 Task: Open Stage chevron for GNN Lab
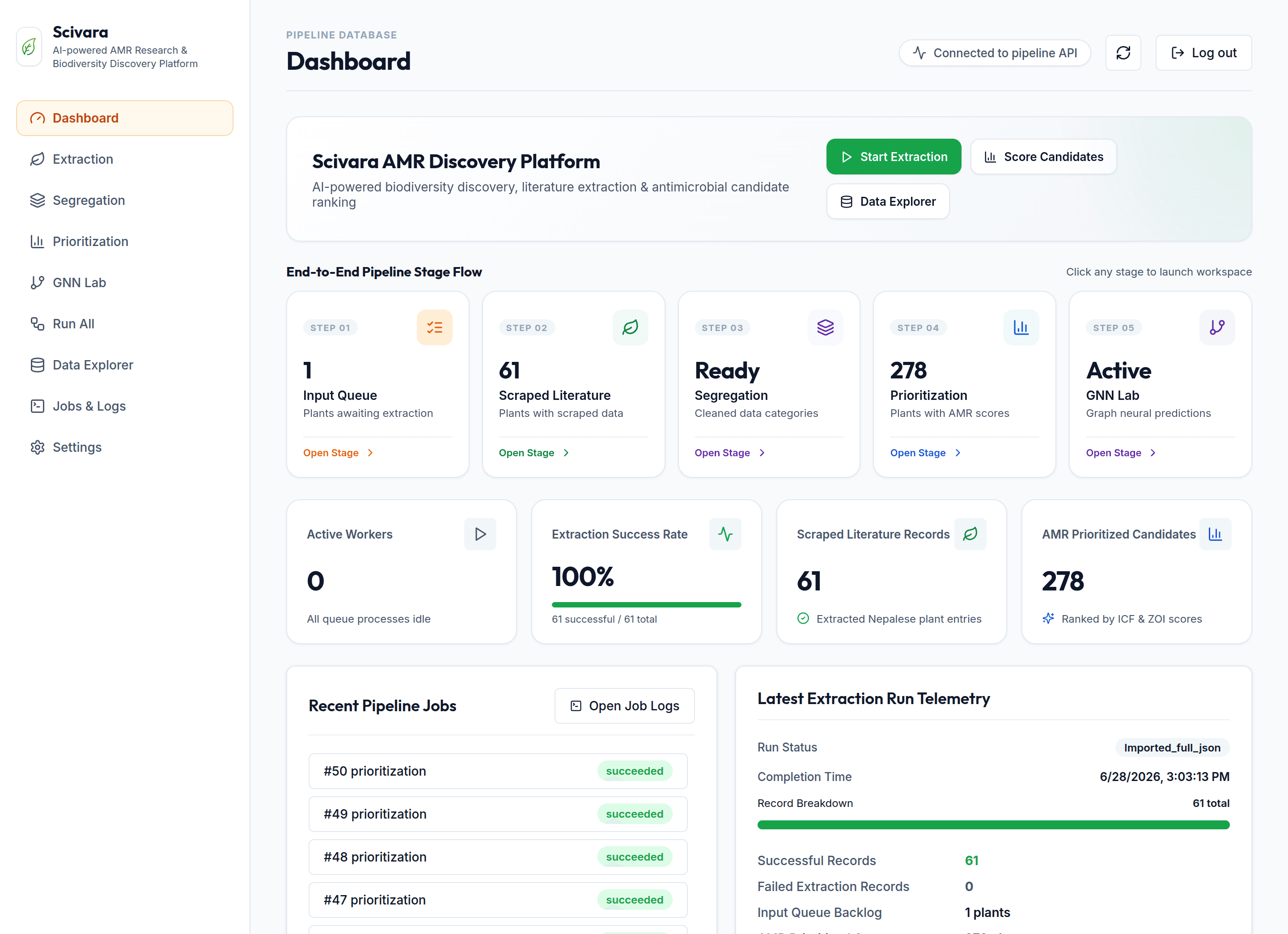1153,453
